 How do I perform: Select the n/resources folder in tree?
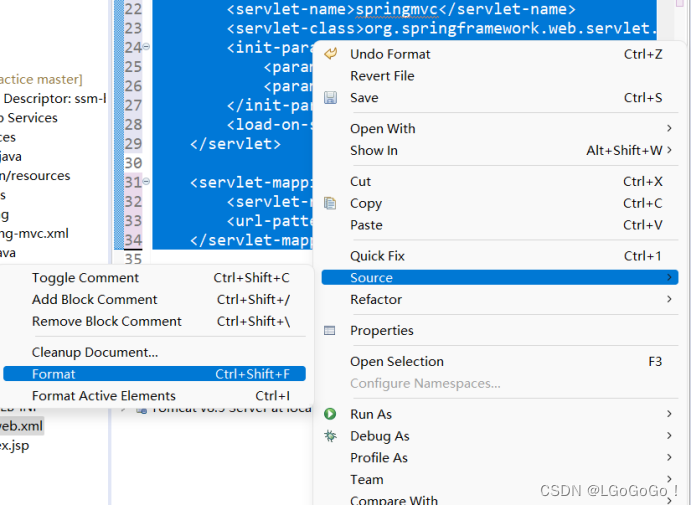coord(35,176)
